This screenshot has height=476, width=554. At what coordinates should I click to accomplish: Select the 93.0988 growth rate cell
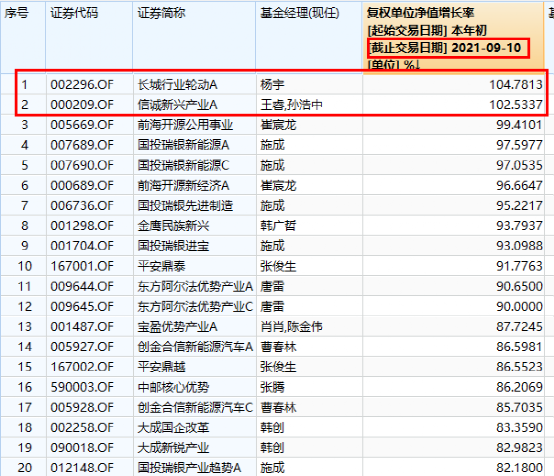(519, 246)
